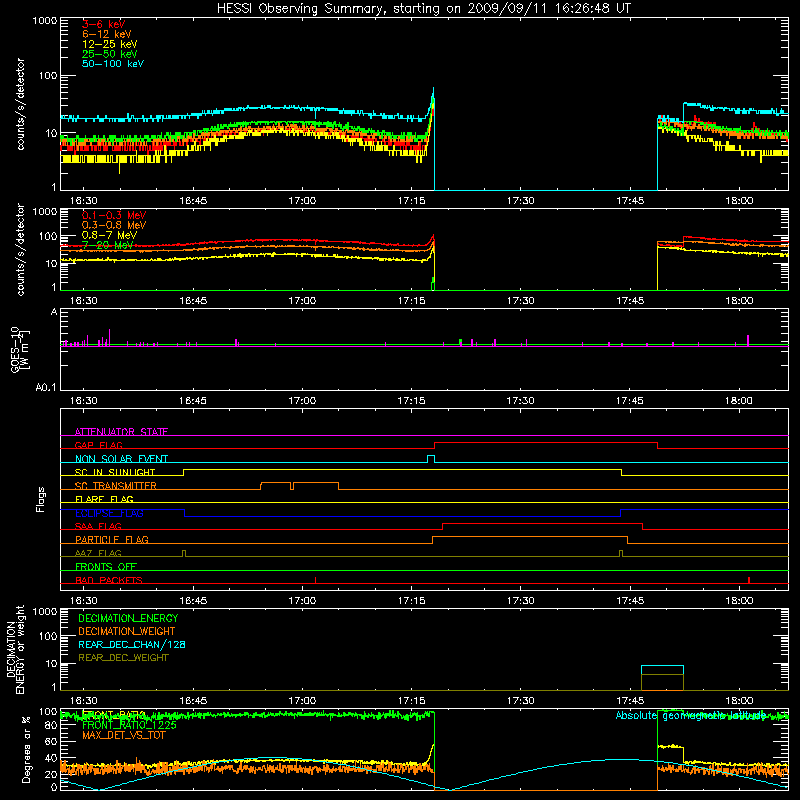Click the PARTICLE_FLAG label
Viewport: 800px width, 800px height.
tap(112, 539)
